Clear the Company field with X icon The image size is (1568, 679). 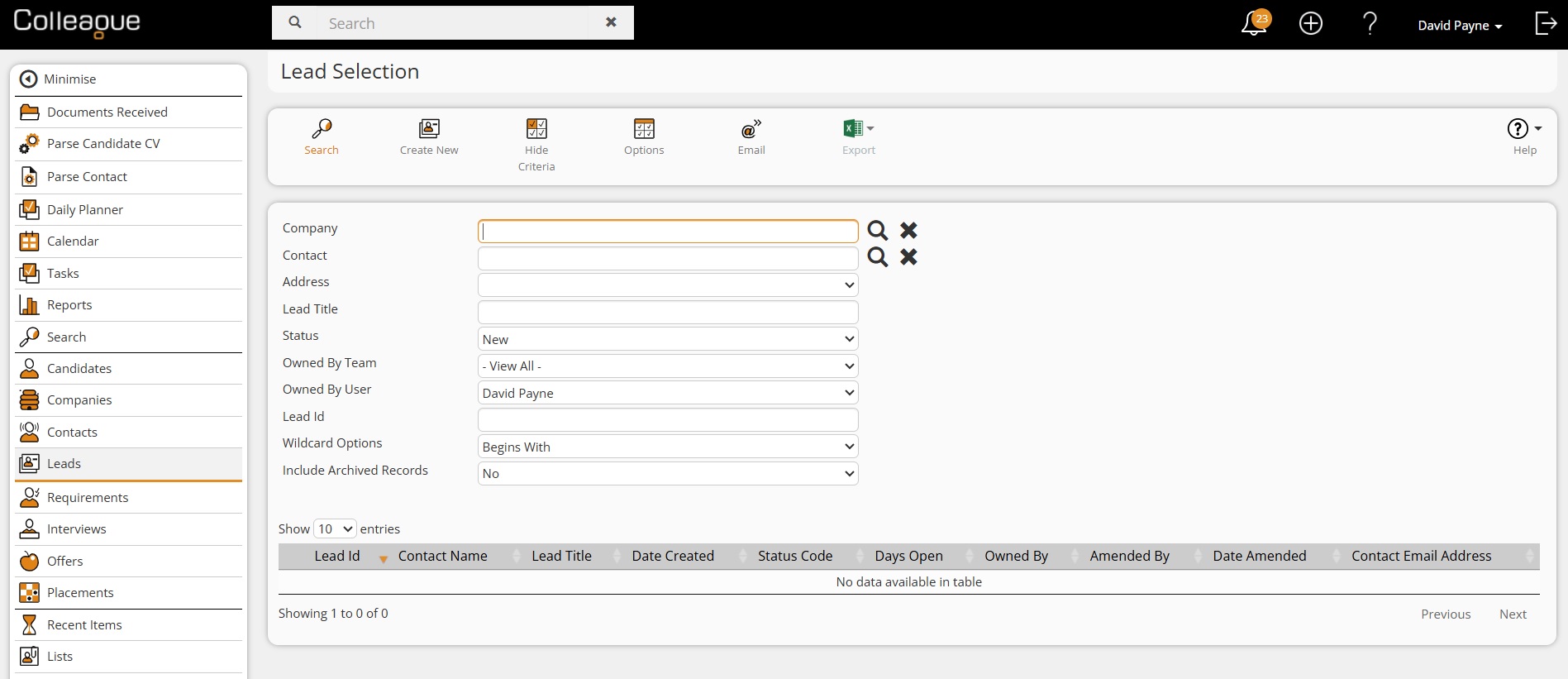click(908, 230)
